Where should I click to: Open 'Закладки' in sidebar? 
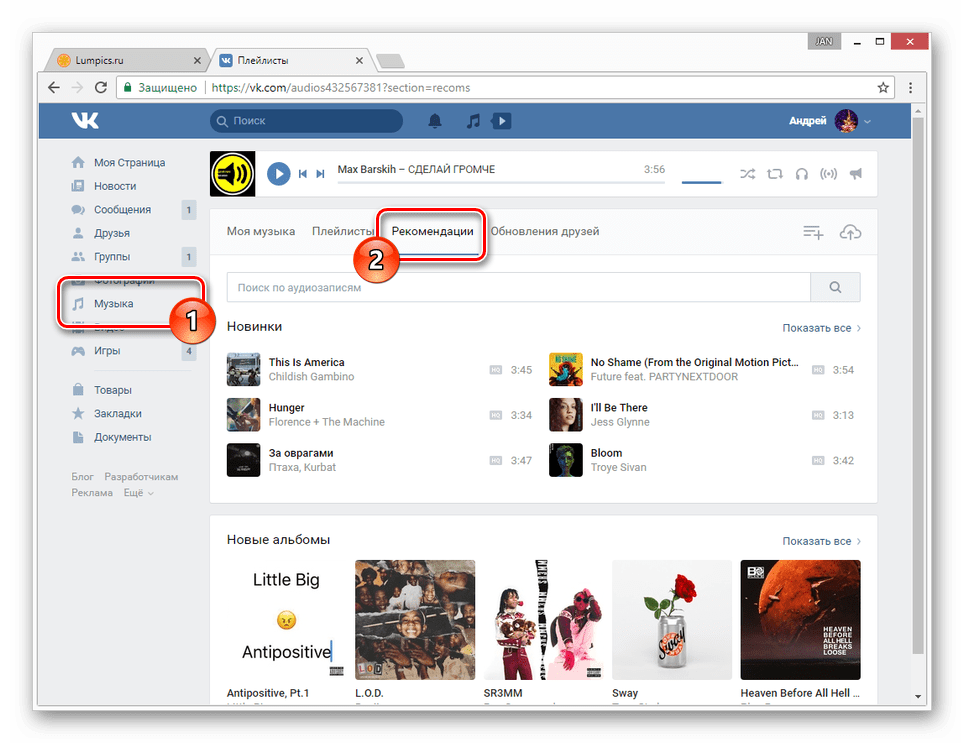pos(117,414)
